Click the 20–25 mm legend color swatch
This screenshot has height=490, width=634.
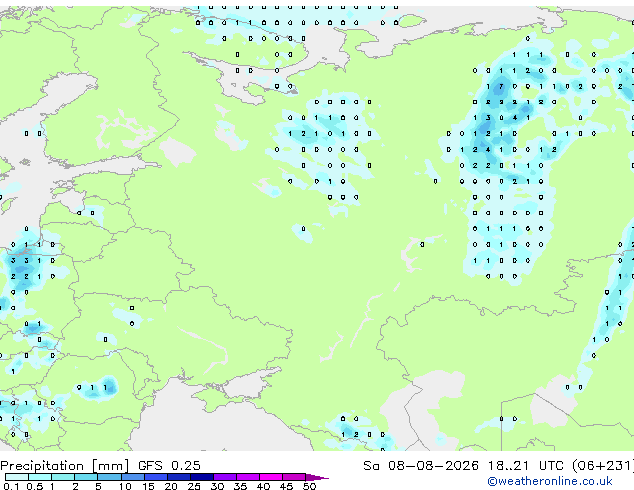click(x=178, y=477)
